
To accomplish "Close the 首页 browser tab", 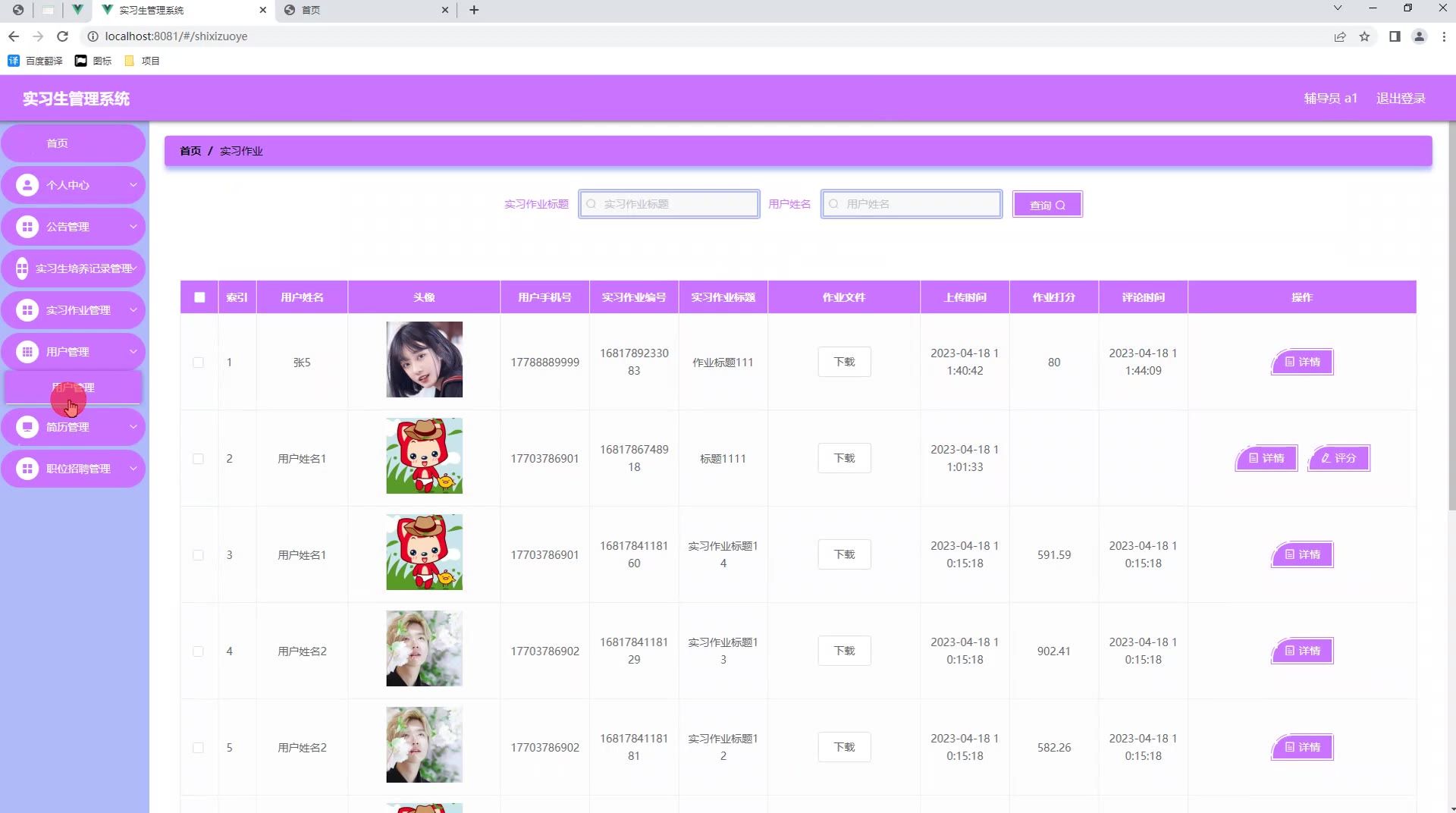I will pos(445,10).
